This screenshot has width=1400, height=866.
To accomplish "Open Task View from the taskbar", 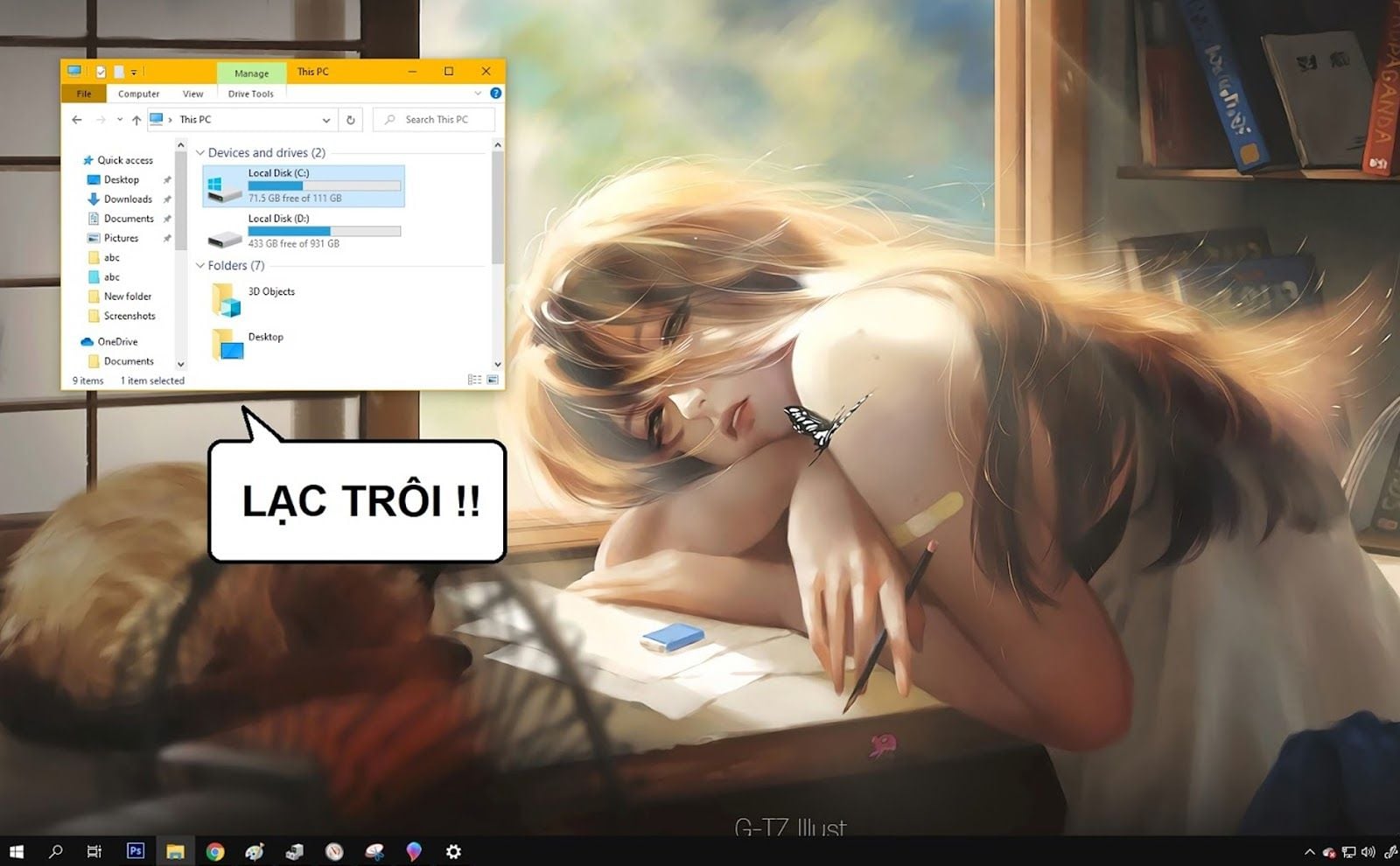I will coord(94,850).
